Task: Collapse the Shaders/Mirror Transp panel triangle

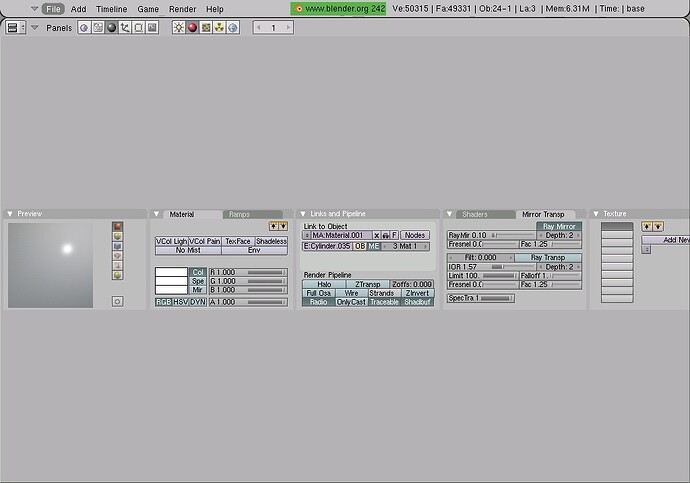Action: (x=449, y=214)
